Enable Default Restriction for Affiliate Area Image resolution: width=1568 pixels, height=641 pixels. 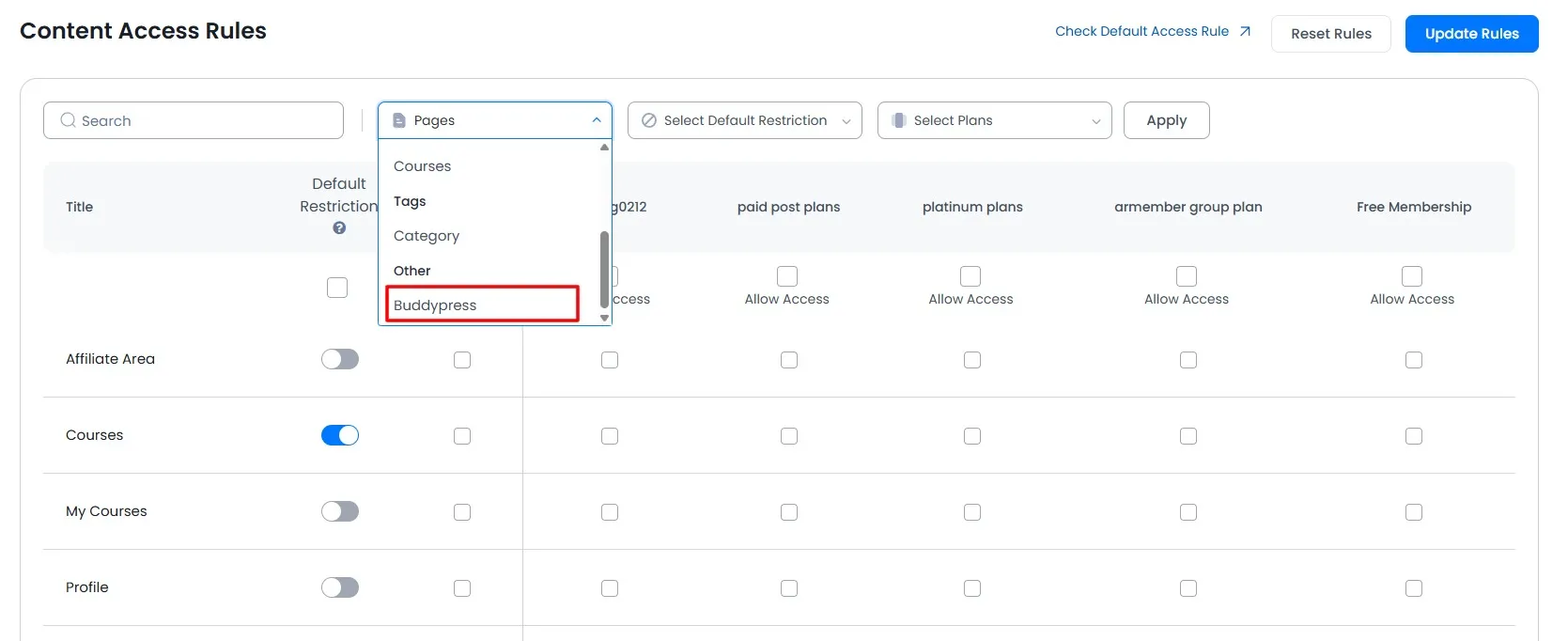pyautogui.click(x=340, y=359)
